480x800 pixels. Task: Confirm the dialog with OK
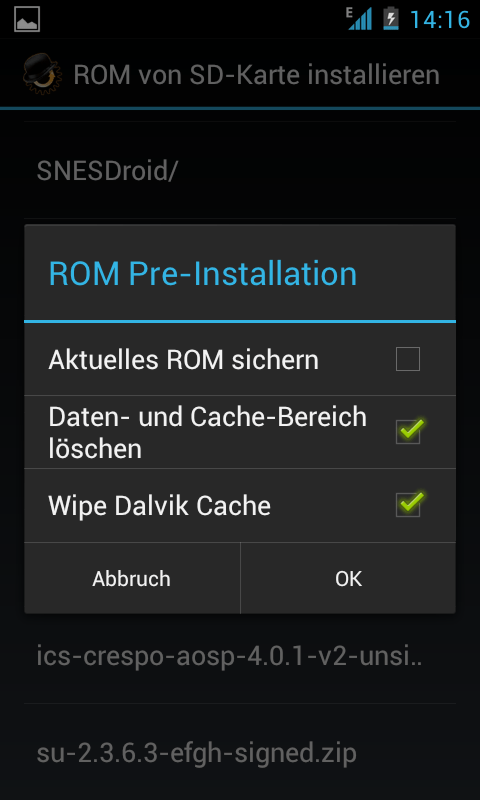coord(348,579)
